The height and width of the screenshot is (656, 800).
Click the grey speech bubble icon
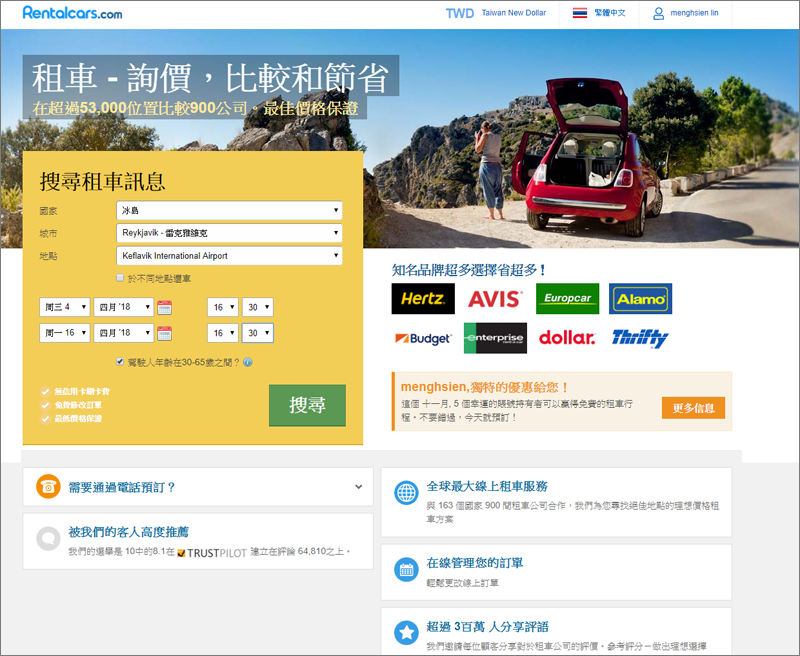(48, 538)
